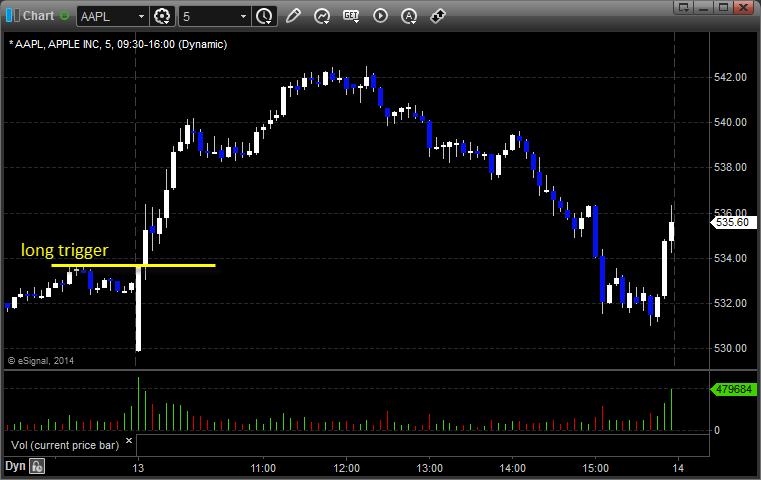Click the blue Chart window icon
Image resolution: width=761 pixels, height=480 pixels.
click(13, 16)
